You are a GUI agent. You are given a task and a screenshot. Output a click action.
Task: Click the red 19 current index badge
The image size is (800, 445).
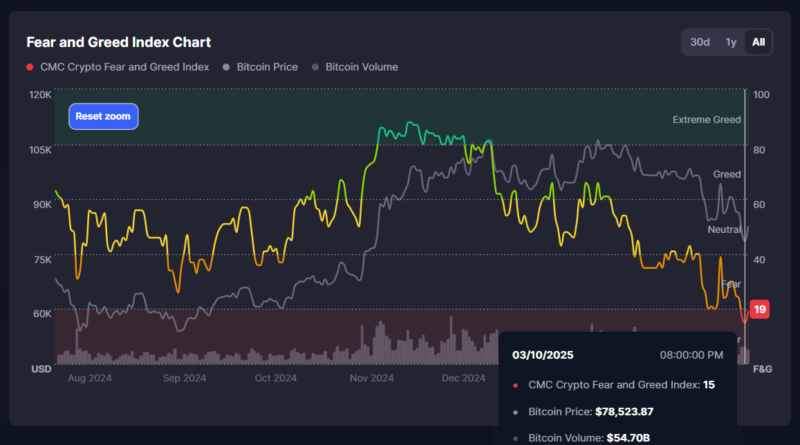pyautogui.click(x=760, y=309)
